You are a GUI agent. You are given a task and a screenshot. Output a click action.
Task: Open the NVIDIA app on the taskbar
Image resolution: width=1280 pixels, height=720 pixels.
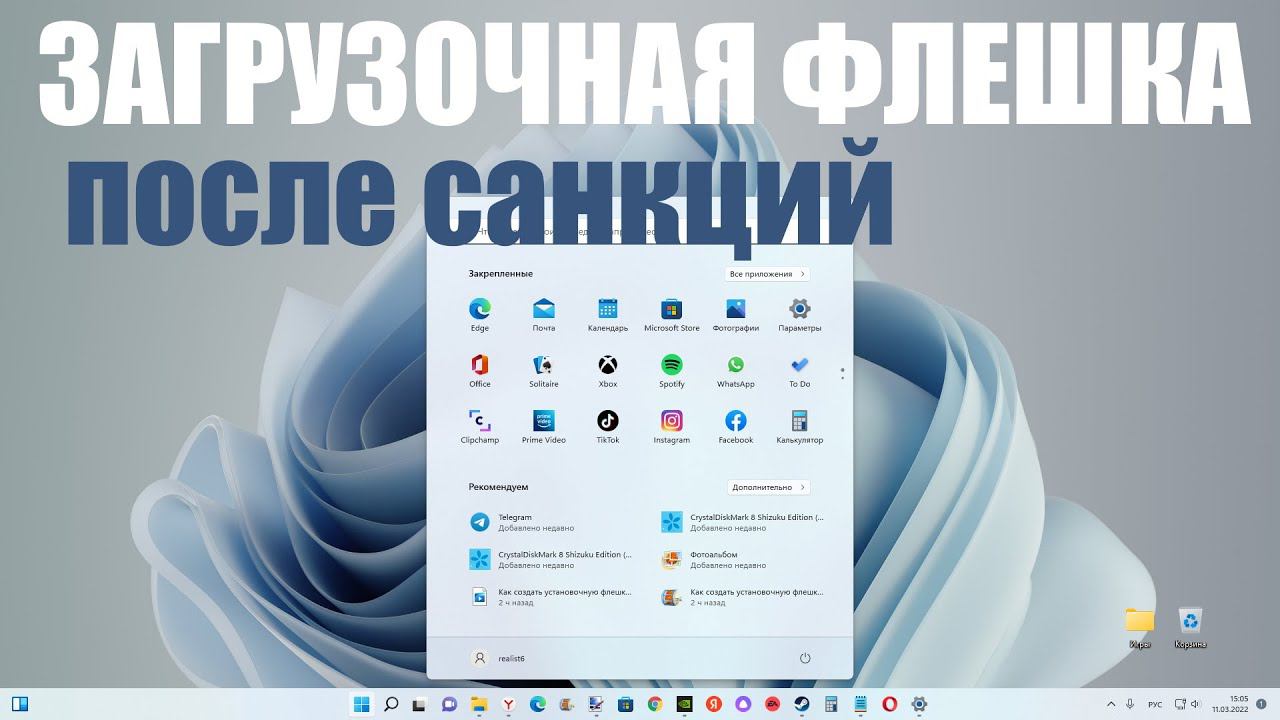[x=684, y=704]
